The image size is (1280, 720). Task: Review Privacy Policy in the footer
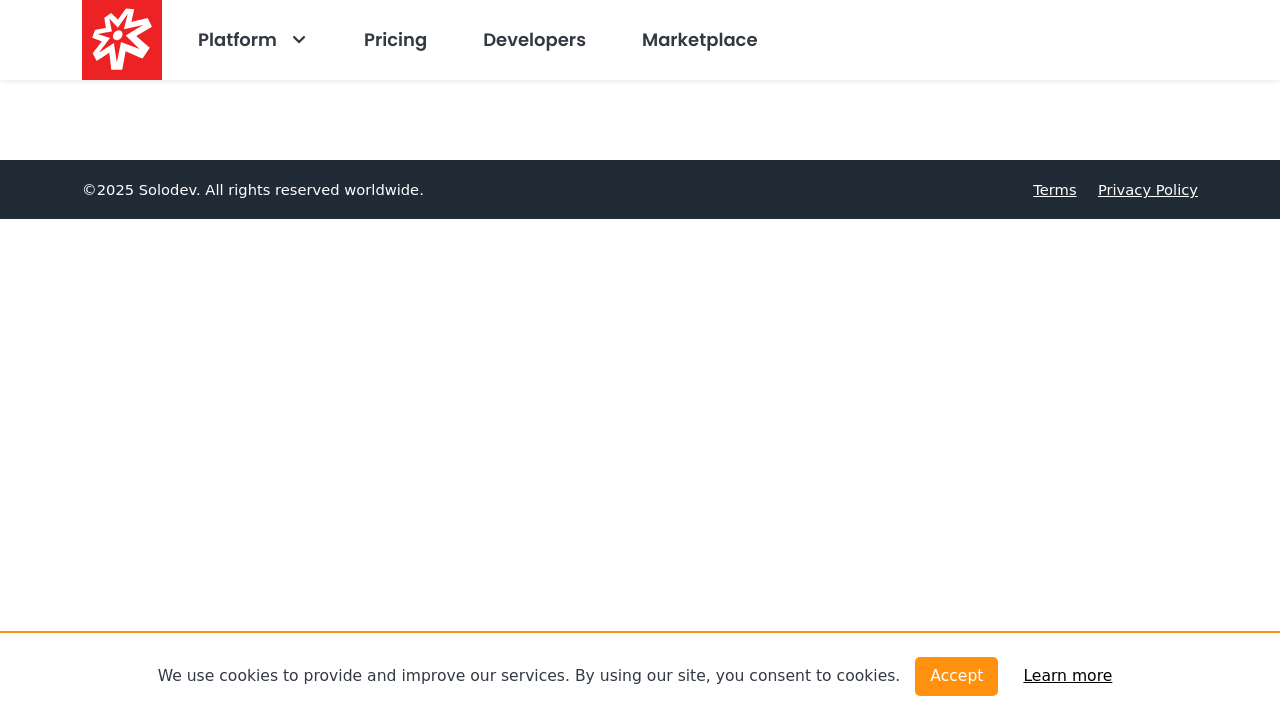click(1148, 188)
